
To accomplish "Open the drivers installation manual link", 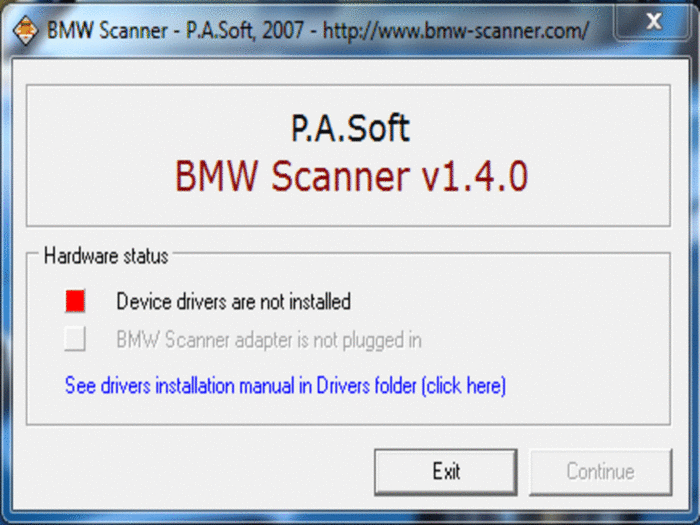I will point(285,385).
